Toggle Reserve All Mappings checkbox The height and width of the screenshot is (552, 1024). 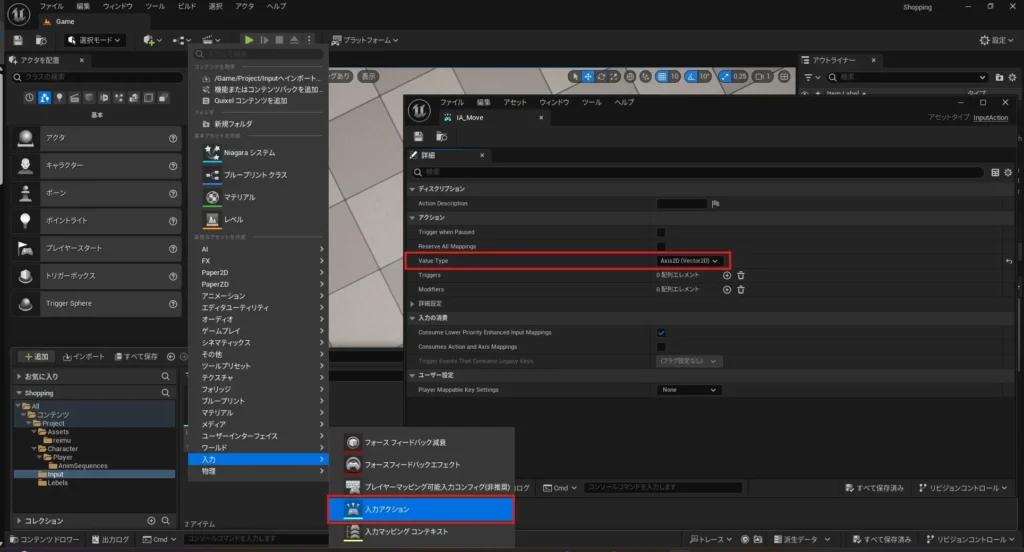pyautogui.click(x=661, y=247)
